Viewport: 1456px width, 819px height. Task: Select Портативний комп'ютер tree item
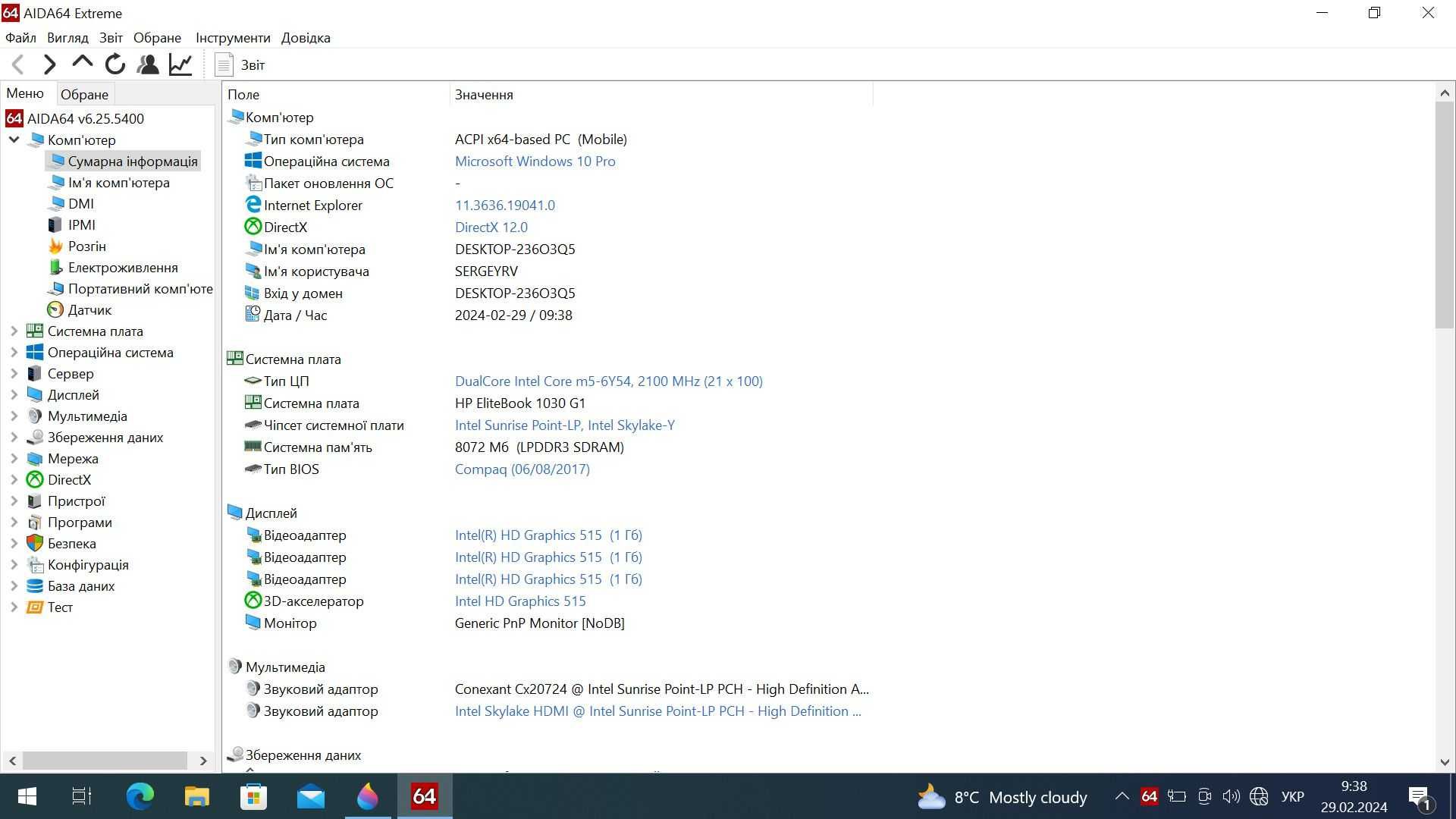click(x=130, y=288)
